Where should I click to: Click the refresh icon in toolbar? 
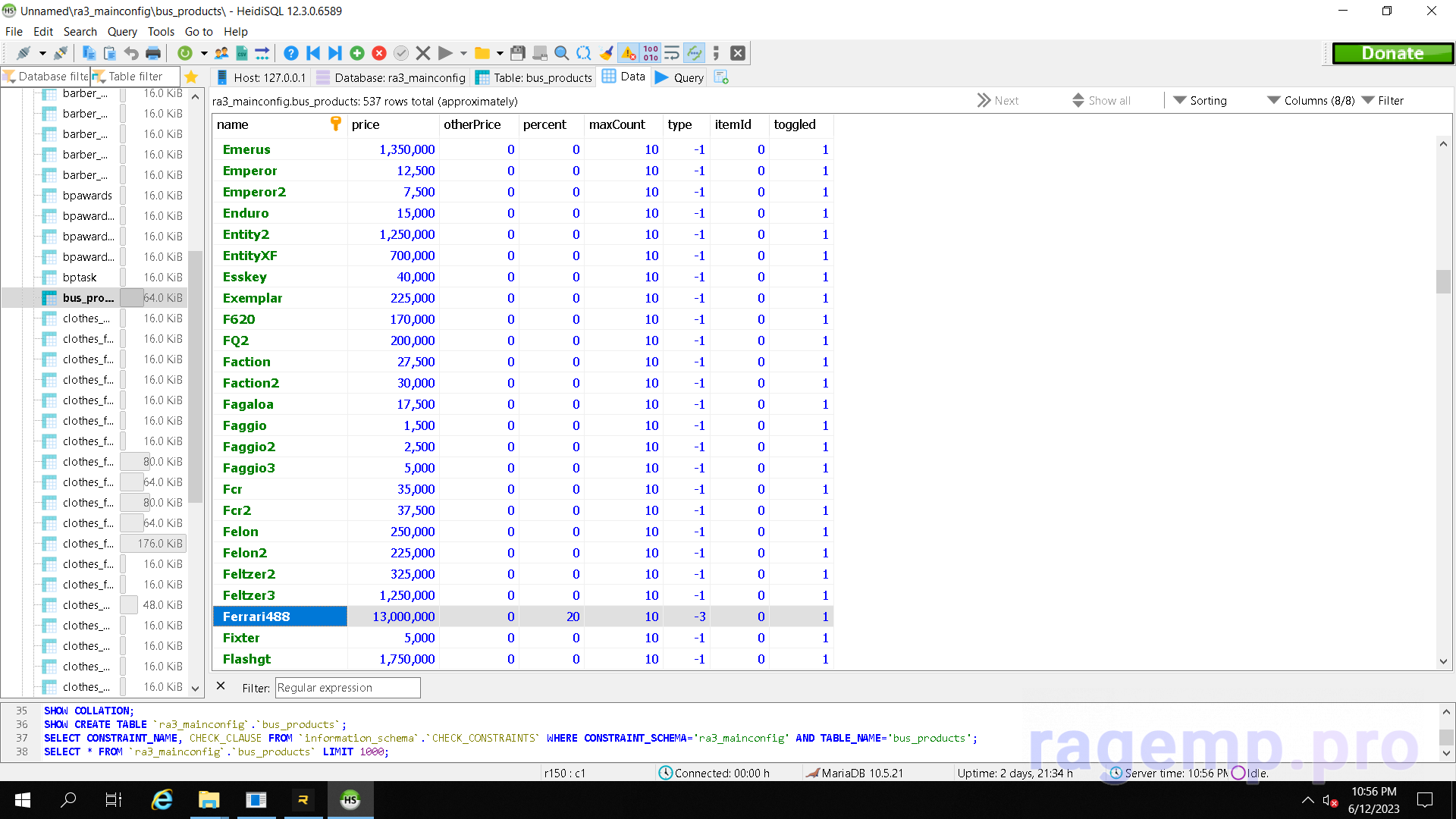coord(184,53)
